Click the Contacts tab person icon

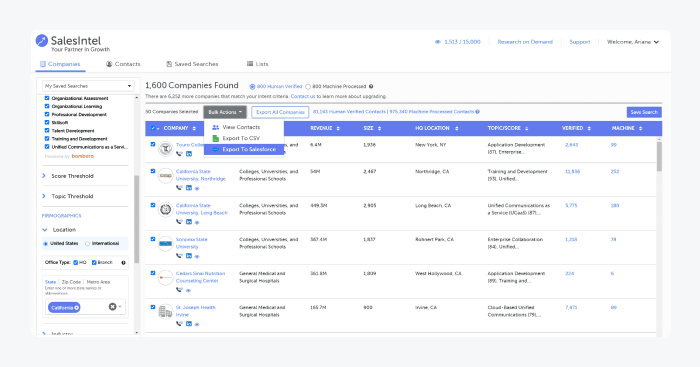(x=109, y=64)
